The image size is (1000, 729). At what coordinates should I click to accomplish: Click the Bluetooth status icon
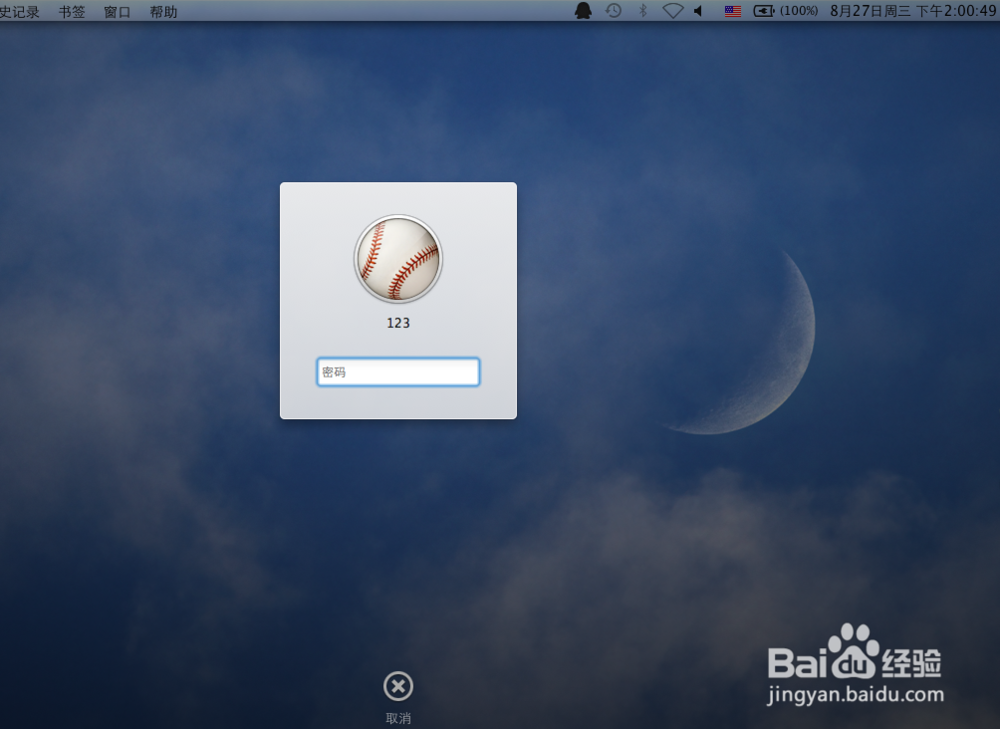pyautogui.click(x=643, y=10)
